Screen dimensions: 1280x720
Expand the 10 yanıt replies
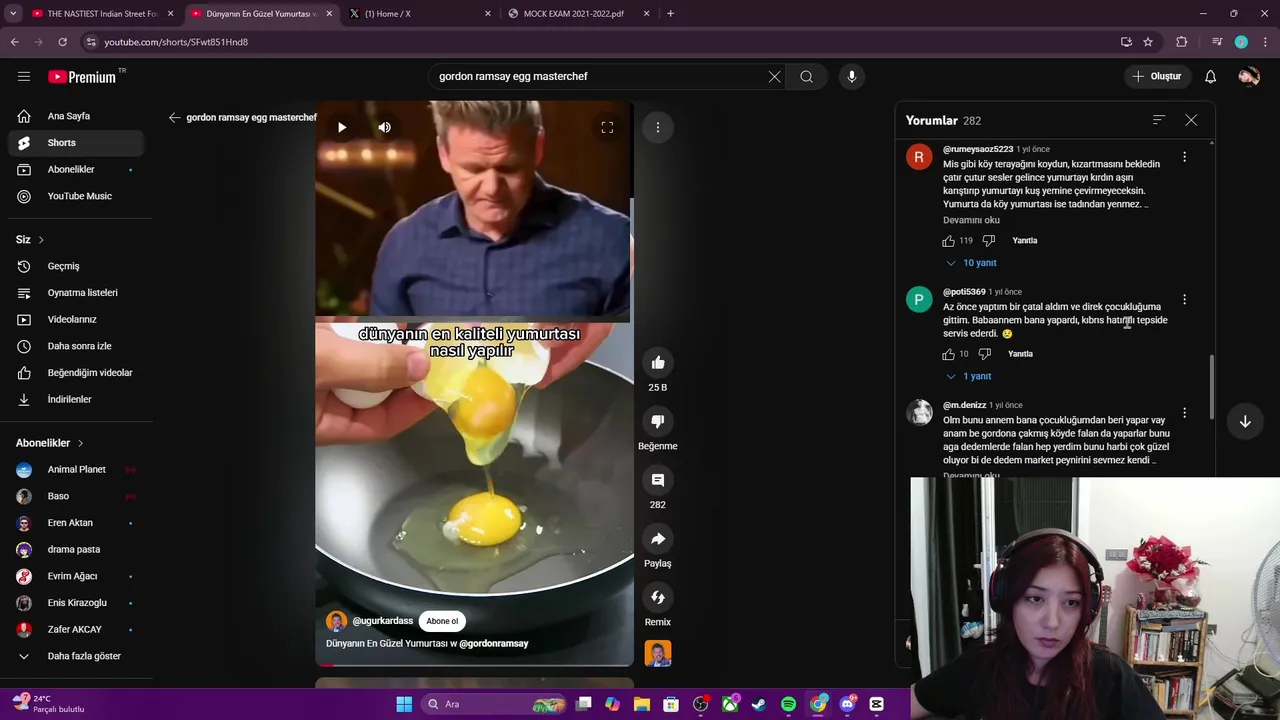(x=971, y=263)
